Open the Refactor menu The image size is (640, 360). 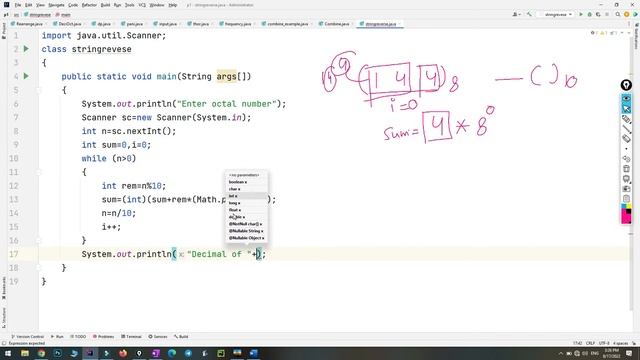tap(89, 5)
